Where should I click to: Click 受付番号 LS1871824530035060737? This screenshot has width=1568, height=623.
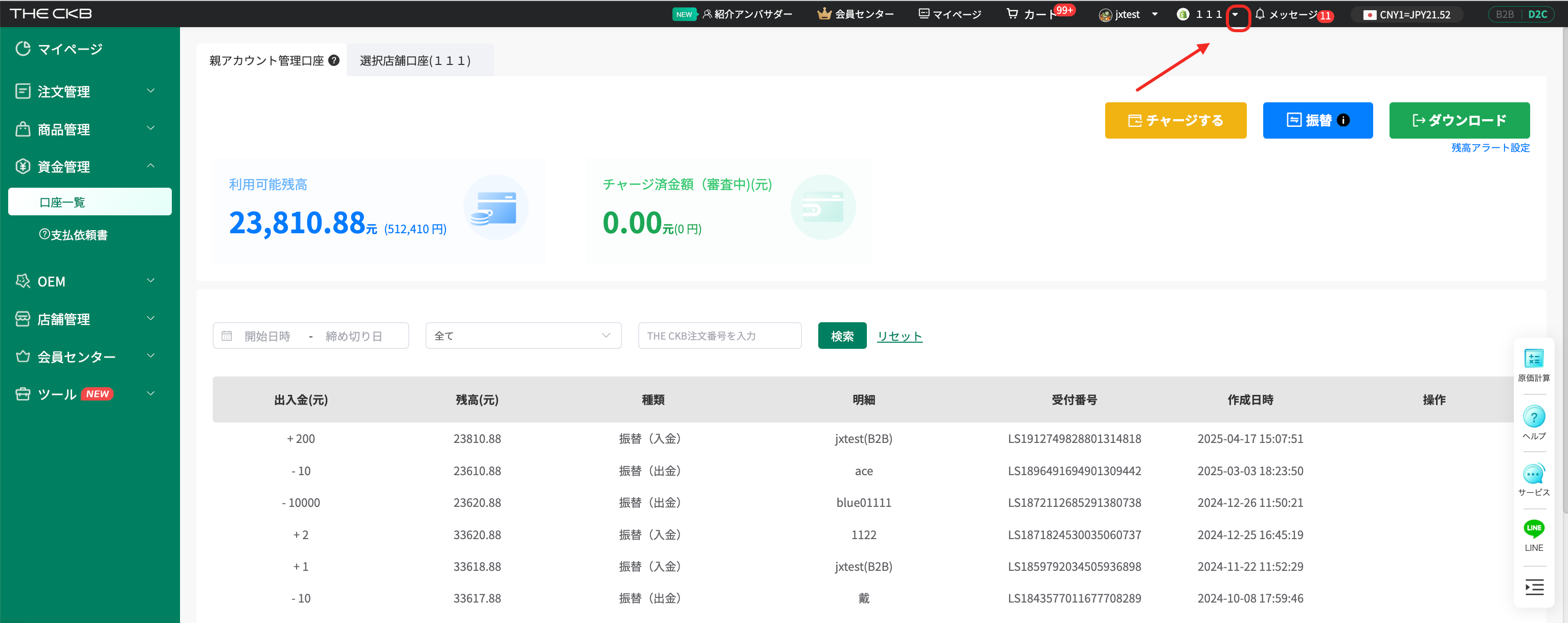tap(1074, 535)
